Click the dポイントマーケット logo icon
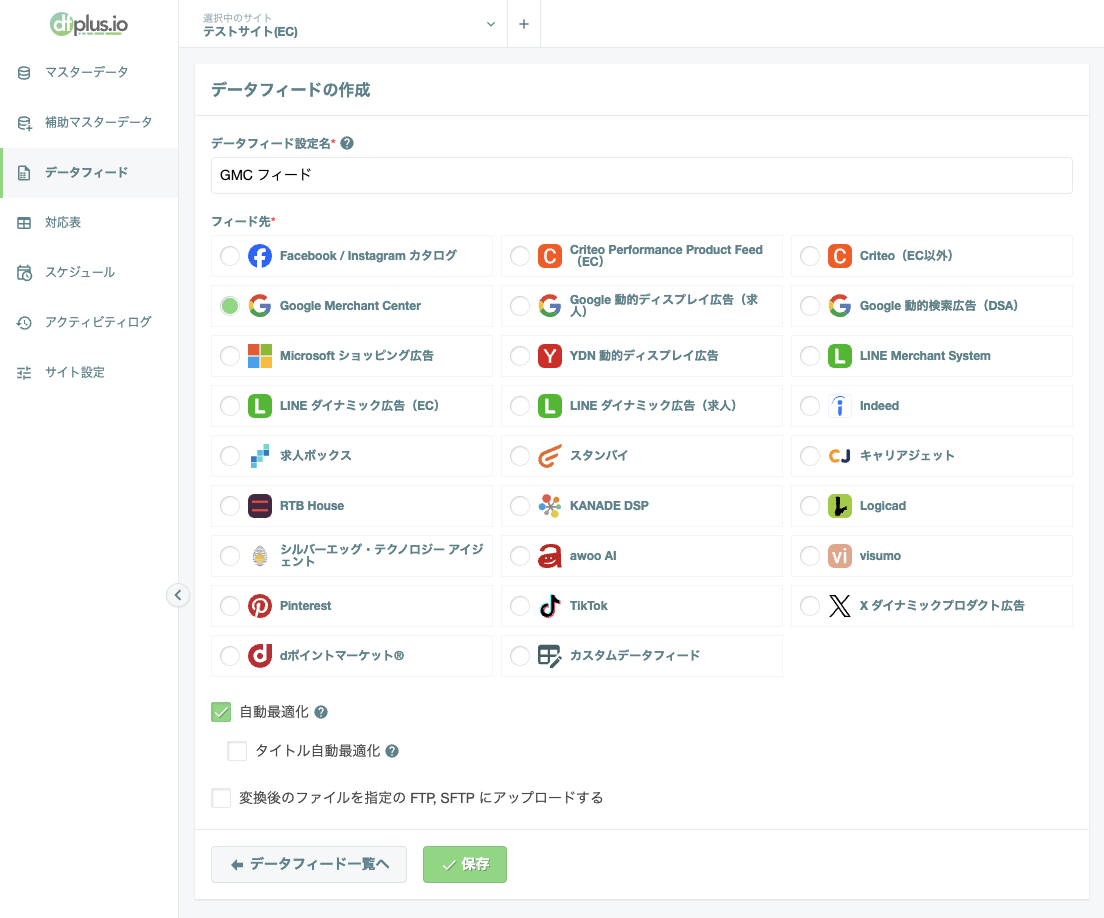1104x918 pixels. [260, 655]
